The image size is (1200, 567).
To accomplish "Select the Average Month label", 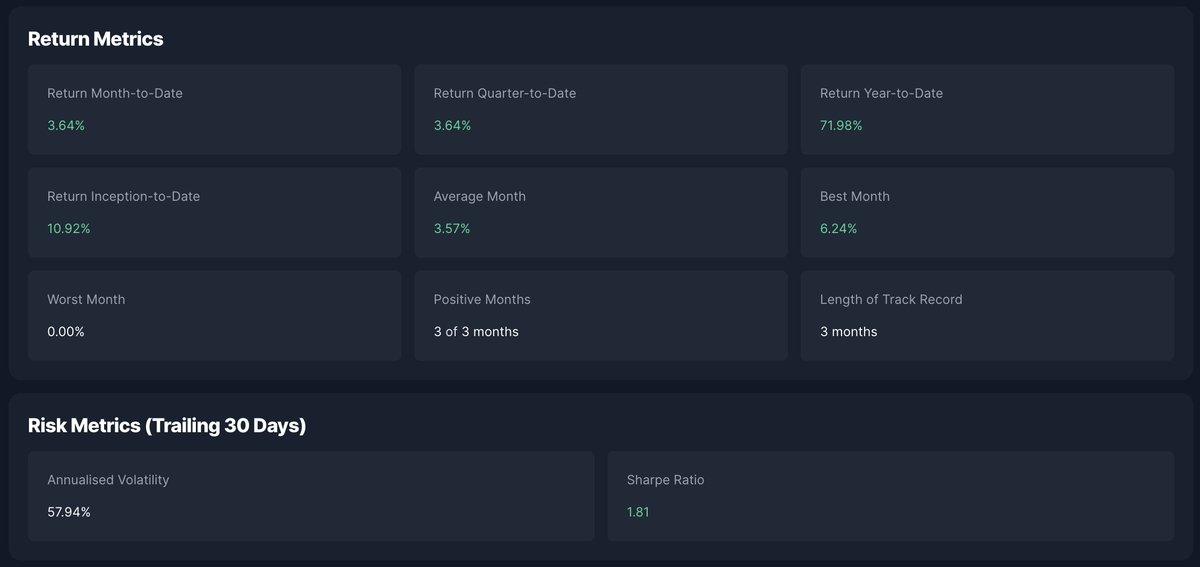I will coord(480,196).
